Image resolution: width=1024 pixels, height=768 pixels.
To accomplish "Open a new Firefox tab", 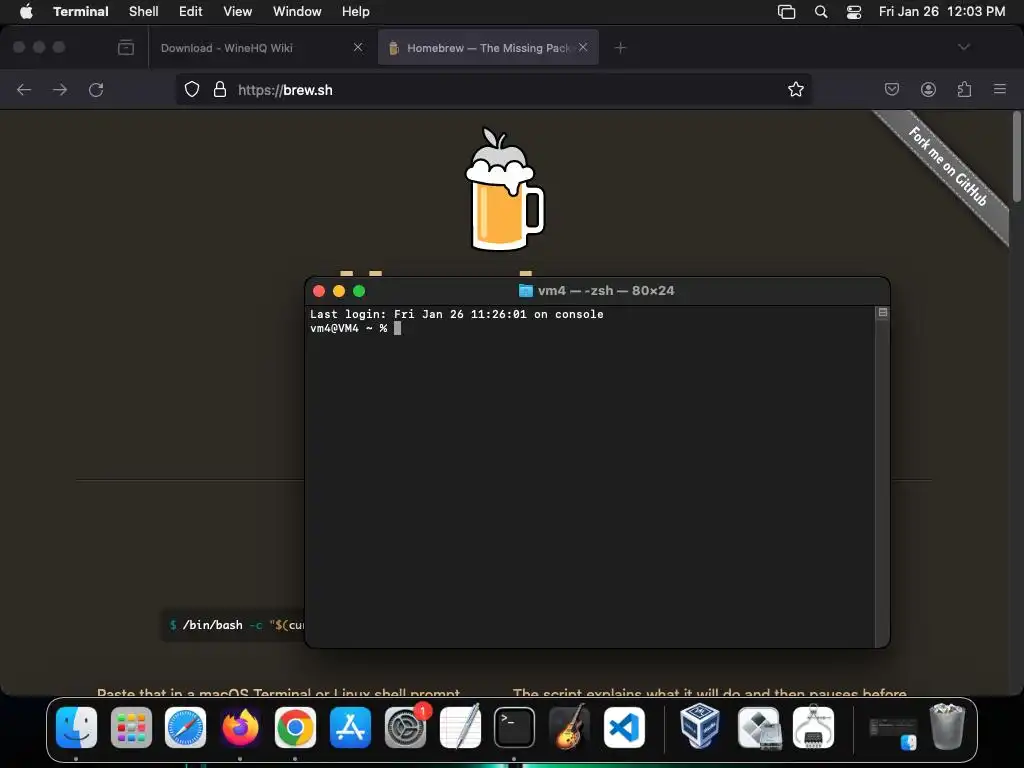I will pos(620,48).
